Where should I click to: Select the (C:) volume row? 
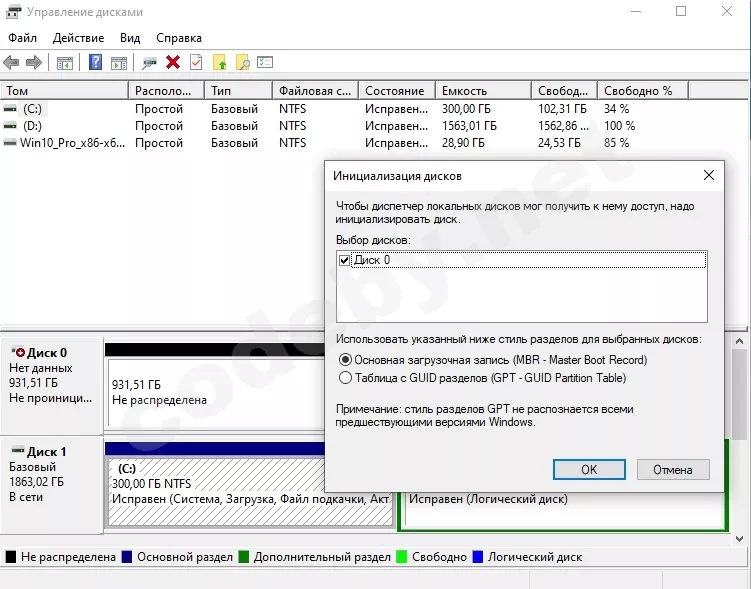(344, 109)
